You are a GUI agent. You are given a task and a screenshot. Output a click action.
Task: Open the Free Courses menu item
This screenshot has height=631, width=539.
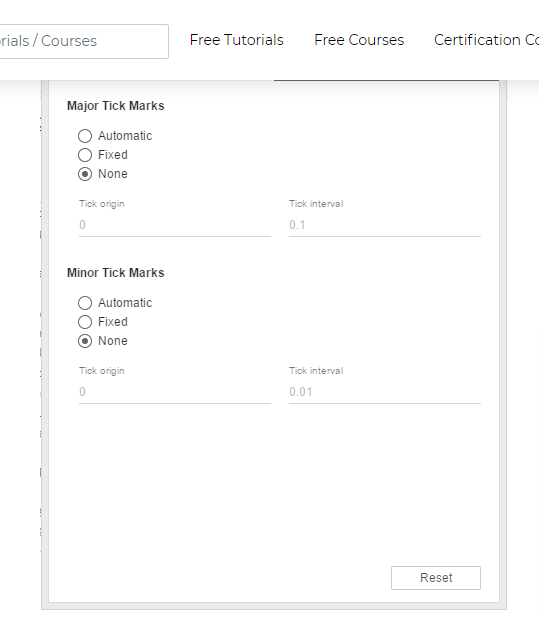tap(359, 40)
